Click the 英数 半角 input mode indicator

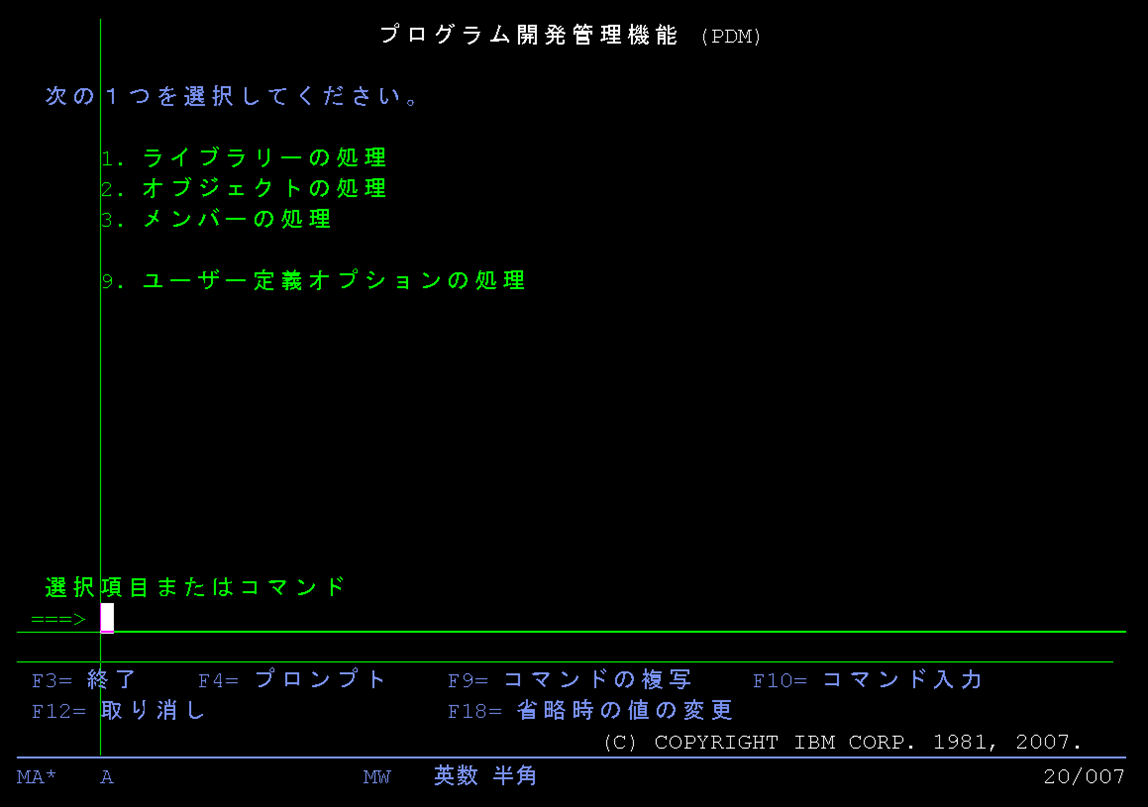485,776
